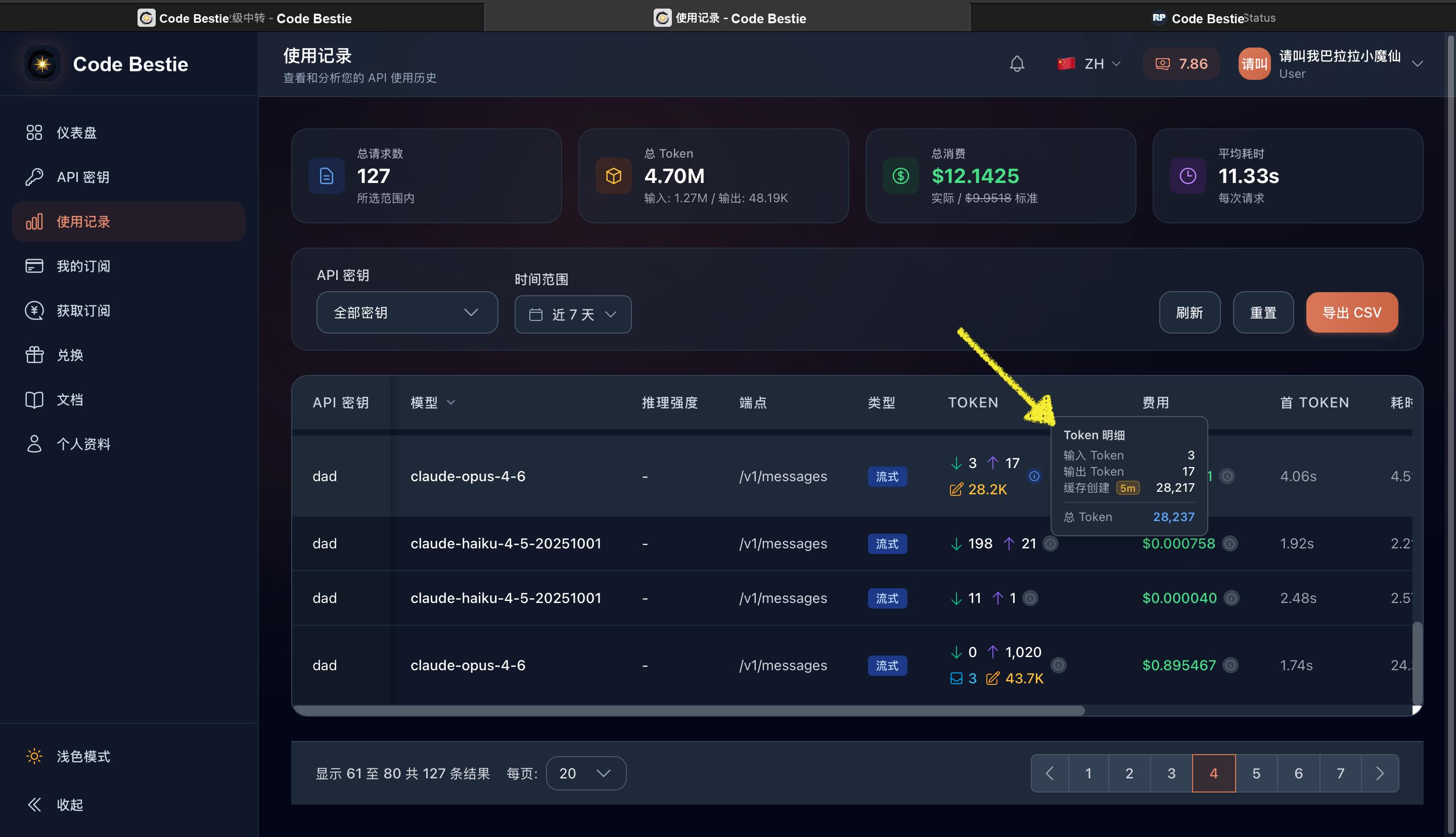This screenshot has width=1456, height=837.
Task: Open 我的订阅 in the sidebar
Action: tap(129, 266)
